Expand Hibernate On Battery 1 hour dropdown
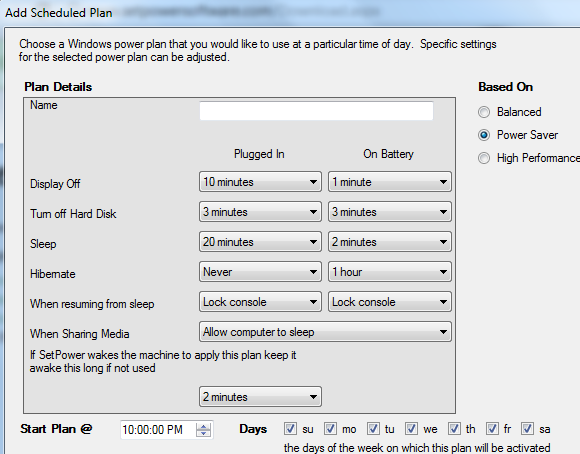The width and height of the screenshot is (580, 454). pos(390,272)
